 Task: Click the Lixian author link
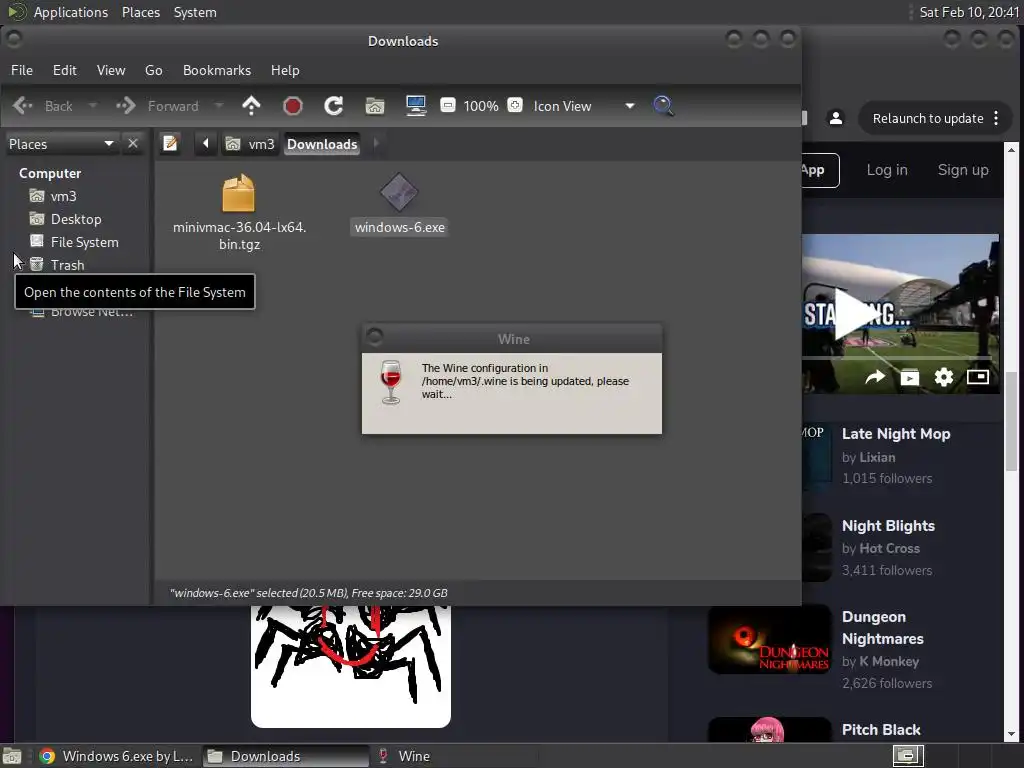877,457
